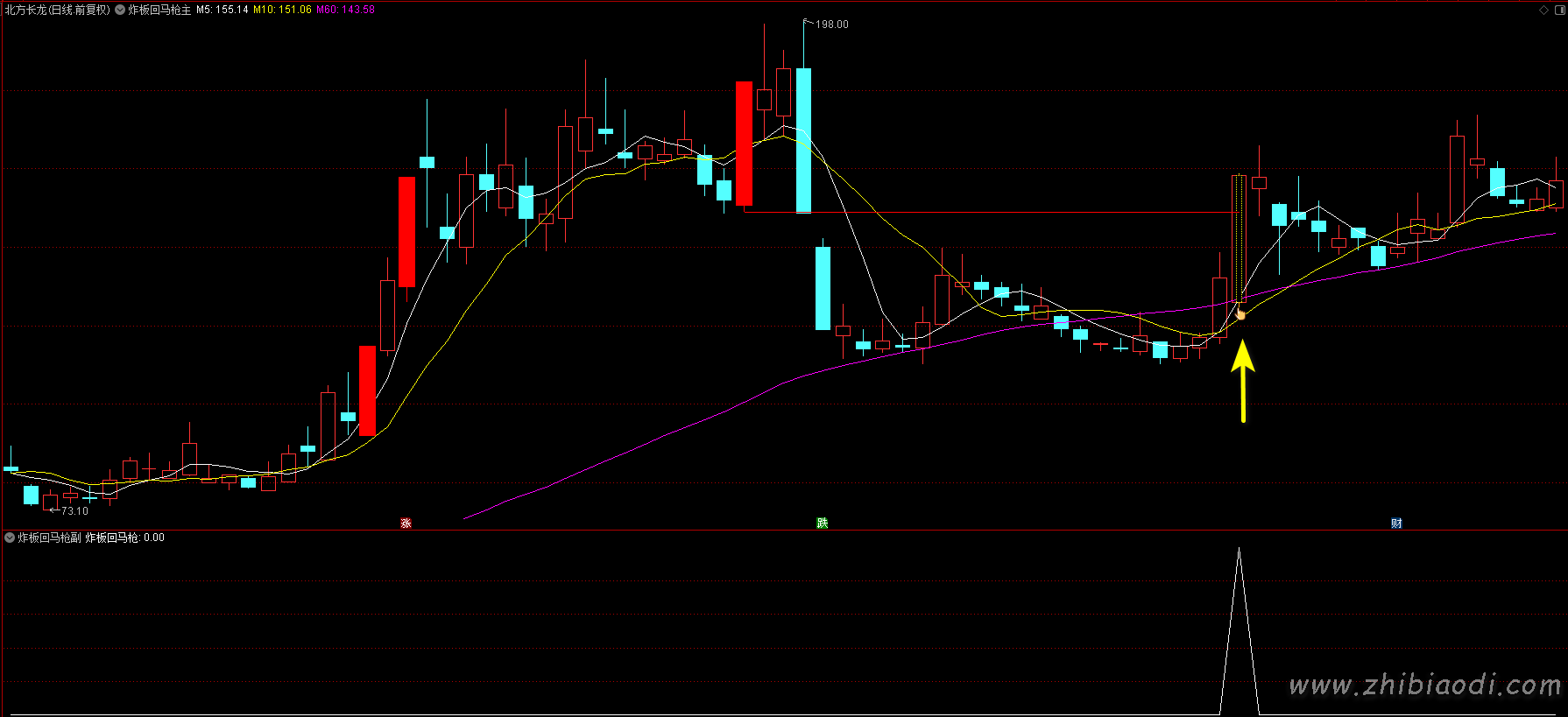Click the green 跌 event marker
Image resolution: width=1568 pixels, height=717 pixels.
coord(822,523)
